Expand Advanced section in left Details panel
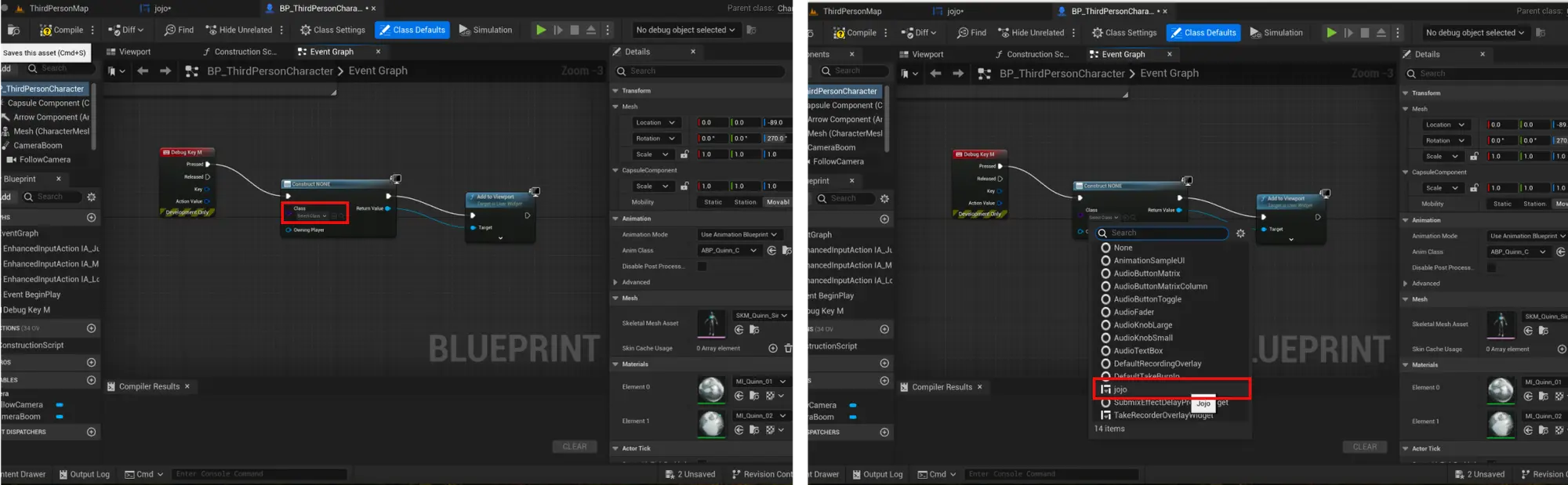Screen dimensions: 1568x485 (x=615, y=282)
